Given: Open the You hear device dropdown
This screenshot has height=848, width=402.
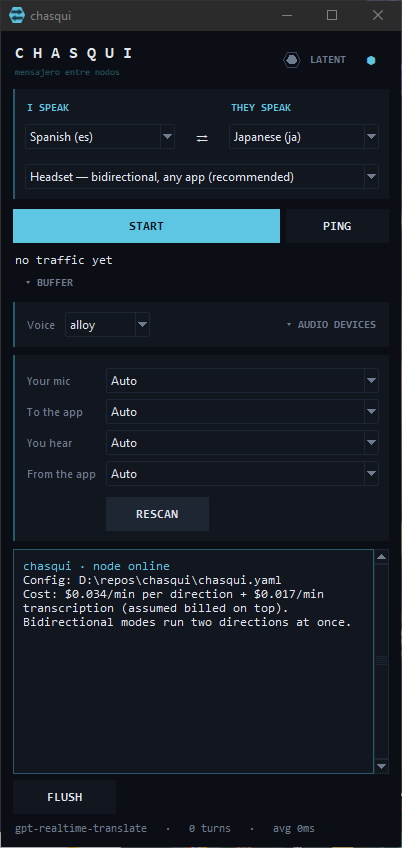Looking at the screenshot, I should pos(242,443).
